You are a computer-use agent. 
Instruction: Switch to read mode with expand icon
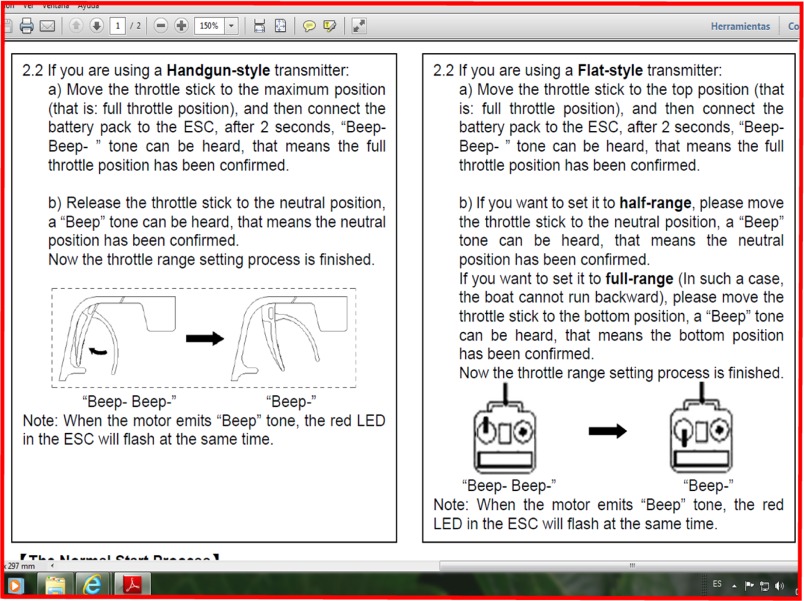[359, 26]
